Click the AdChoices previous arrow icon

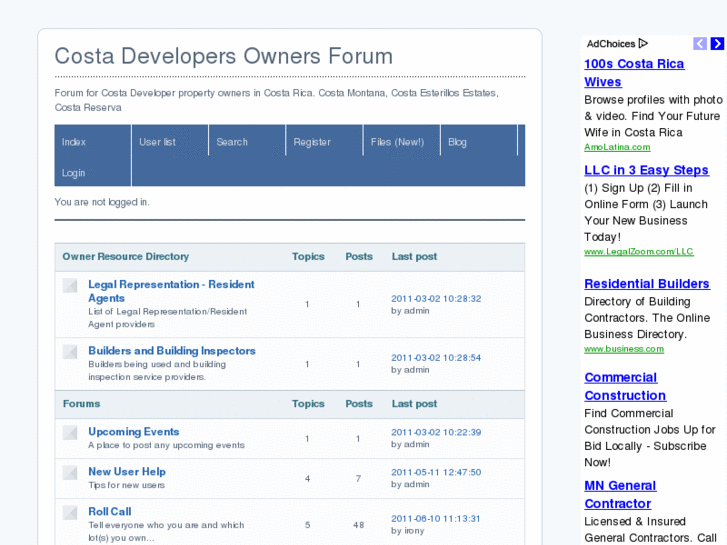click(700, 44)
